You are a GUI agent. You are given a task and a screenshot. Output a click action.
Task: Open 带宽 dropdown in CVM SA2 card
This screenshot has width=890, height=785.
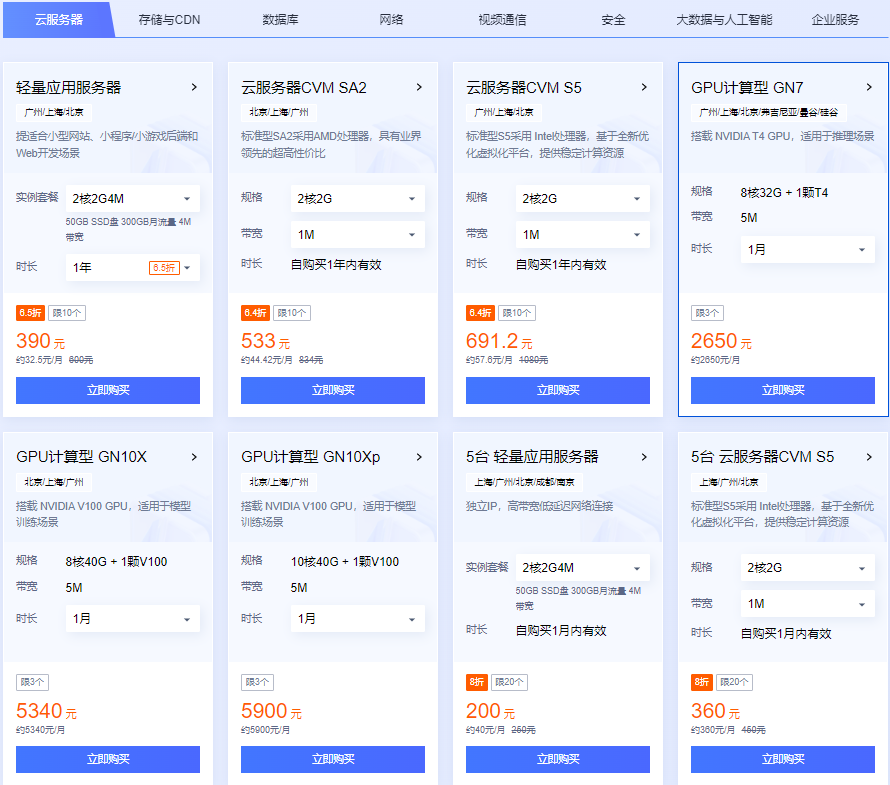pyautogui.click(x=358, y=234)
